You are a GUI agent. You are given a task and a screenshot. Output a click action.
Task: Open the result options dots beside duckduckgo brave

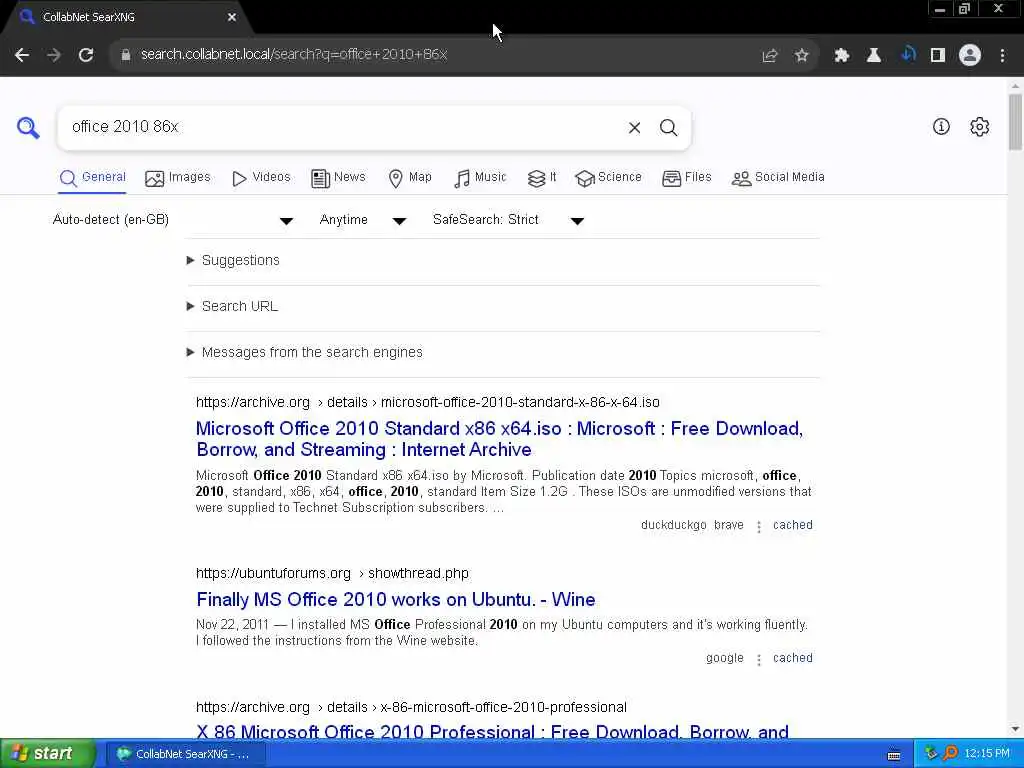[x=759, y=526]
